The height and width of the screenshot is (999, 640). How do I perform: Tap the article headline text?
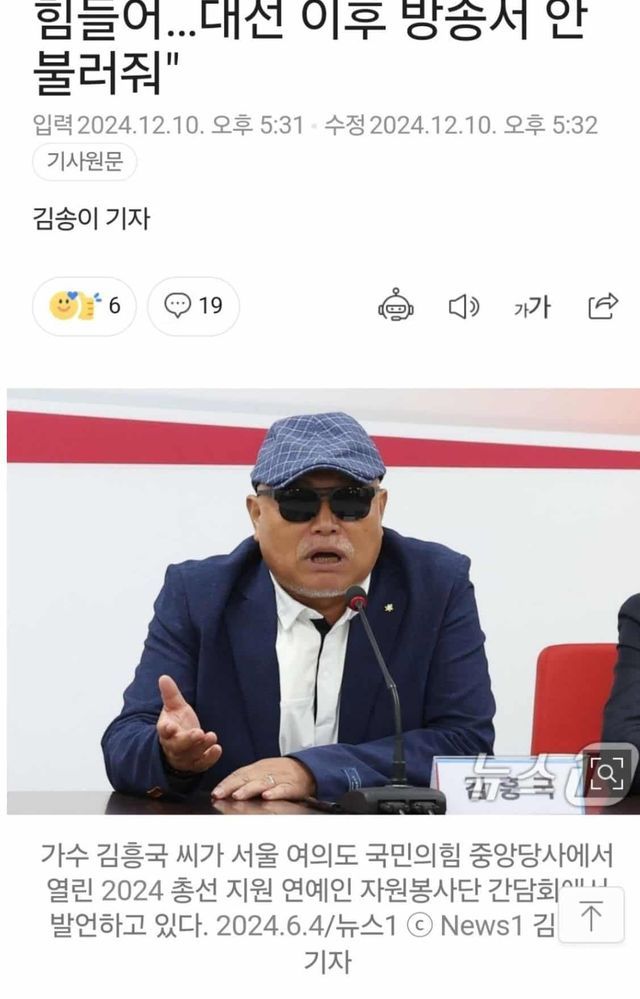pyautogui.click(x=309, y=48)
